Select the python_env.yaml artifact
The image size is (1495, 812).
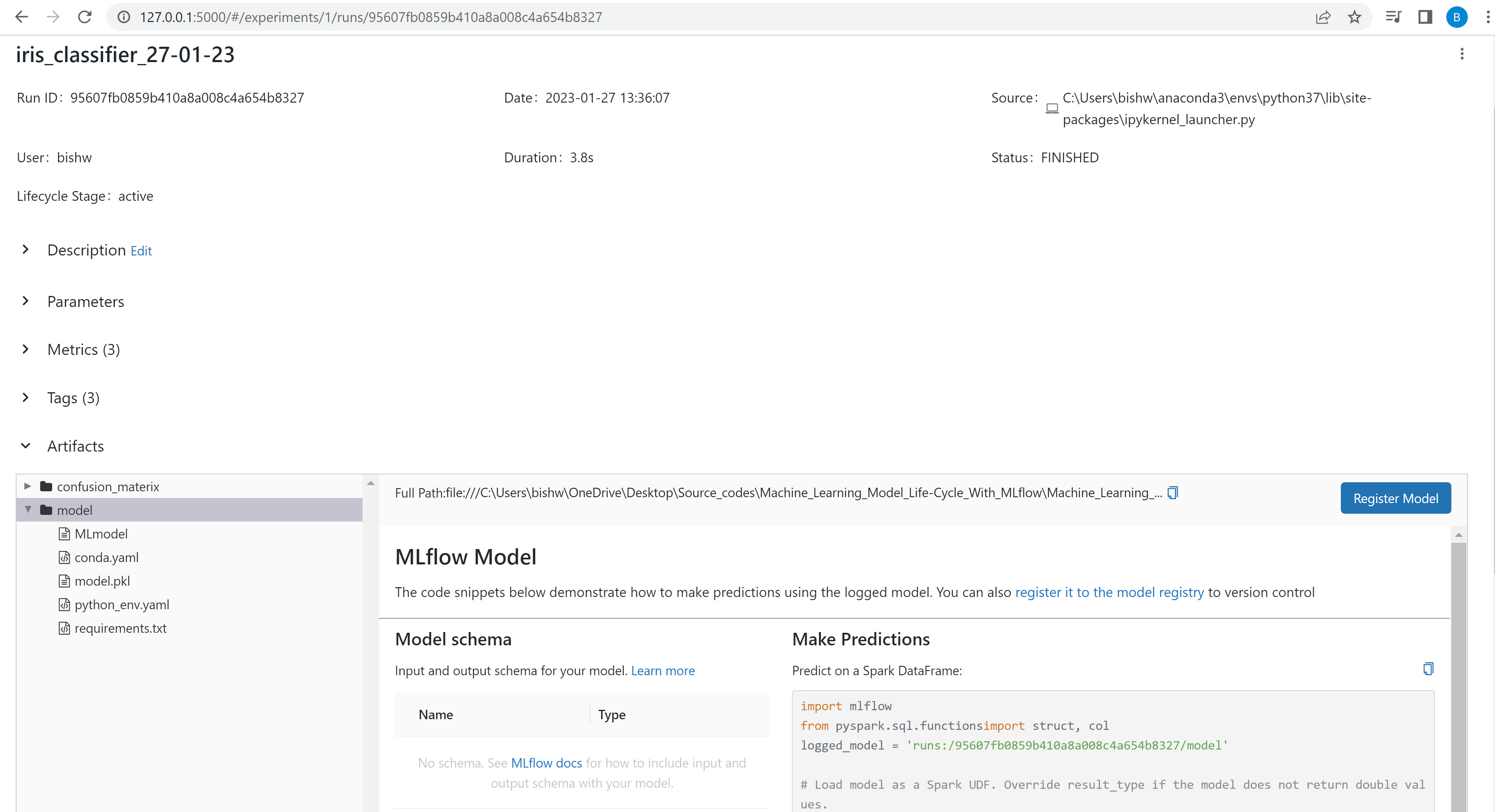(122, 604)
